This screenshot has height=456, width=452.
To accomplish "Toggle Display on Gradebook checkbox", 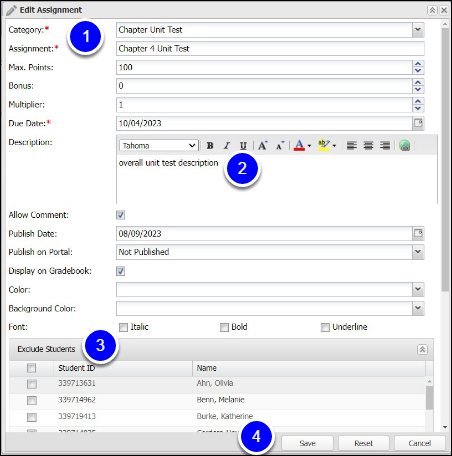I will pos(121,271).
